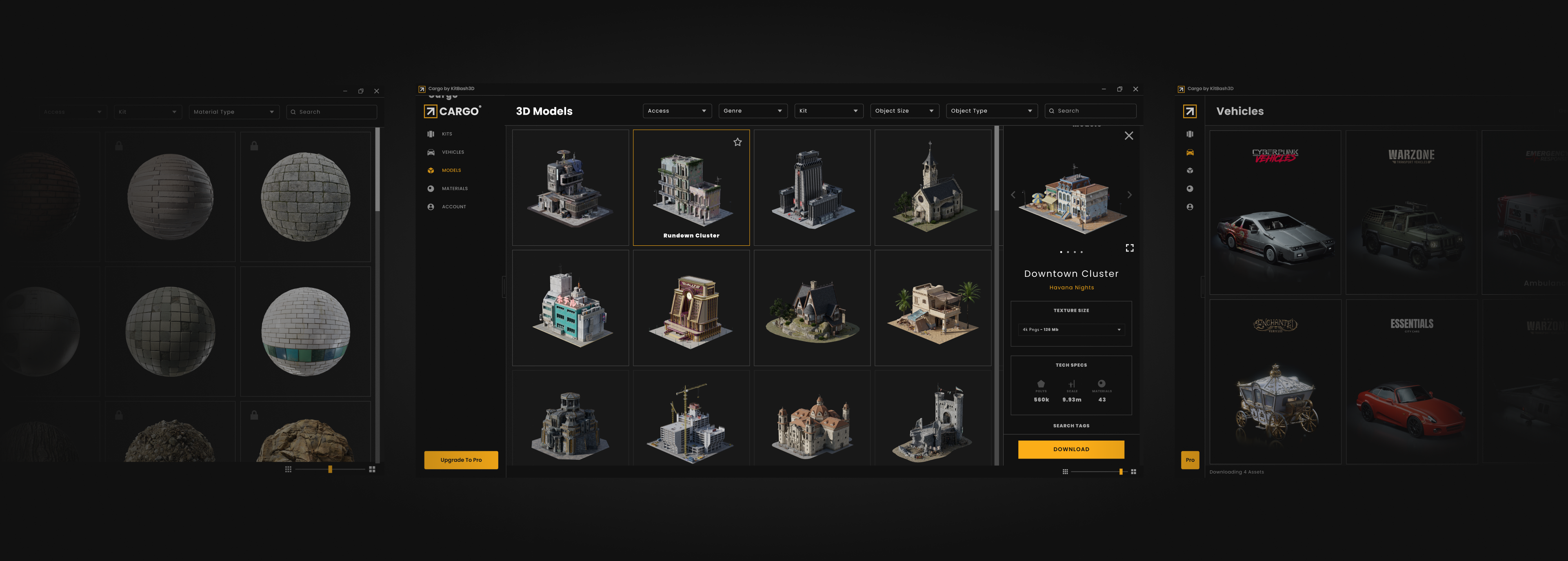Open Materials section in sidebar
Screen dimensions: 1568x561
tap(454, 189)
